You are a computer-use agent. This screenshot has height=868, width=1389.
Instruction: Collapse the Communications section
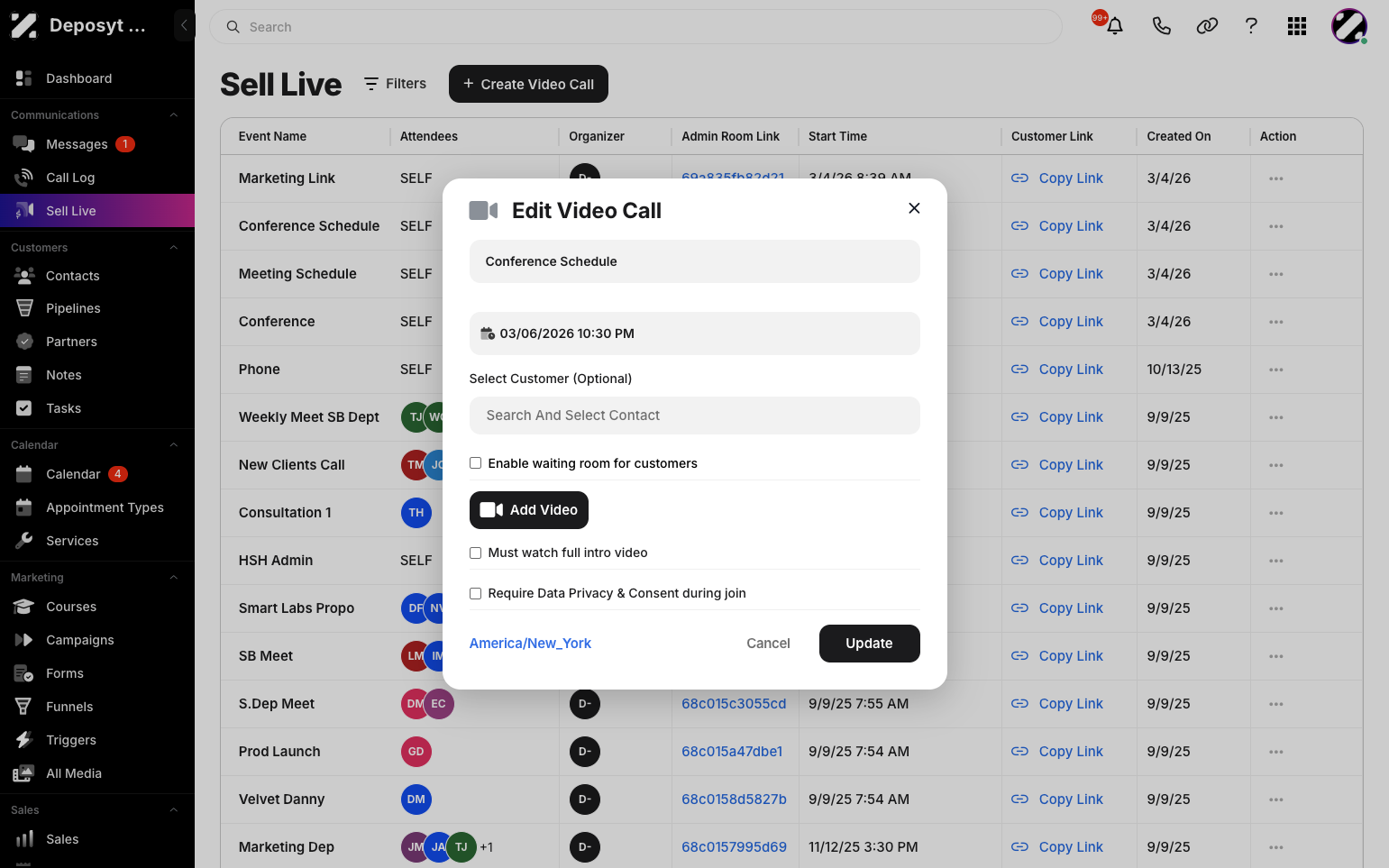pyautogui.click(x=174, y=115)
